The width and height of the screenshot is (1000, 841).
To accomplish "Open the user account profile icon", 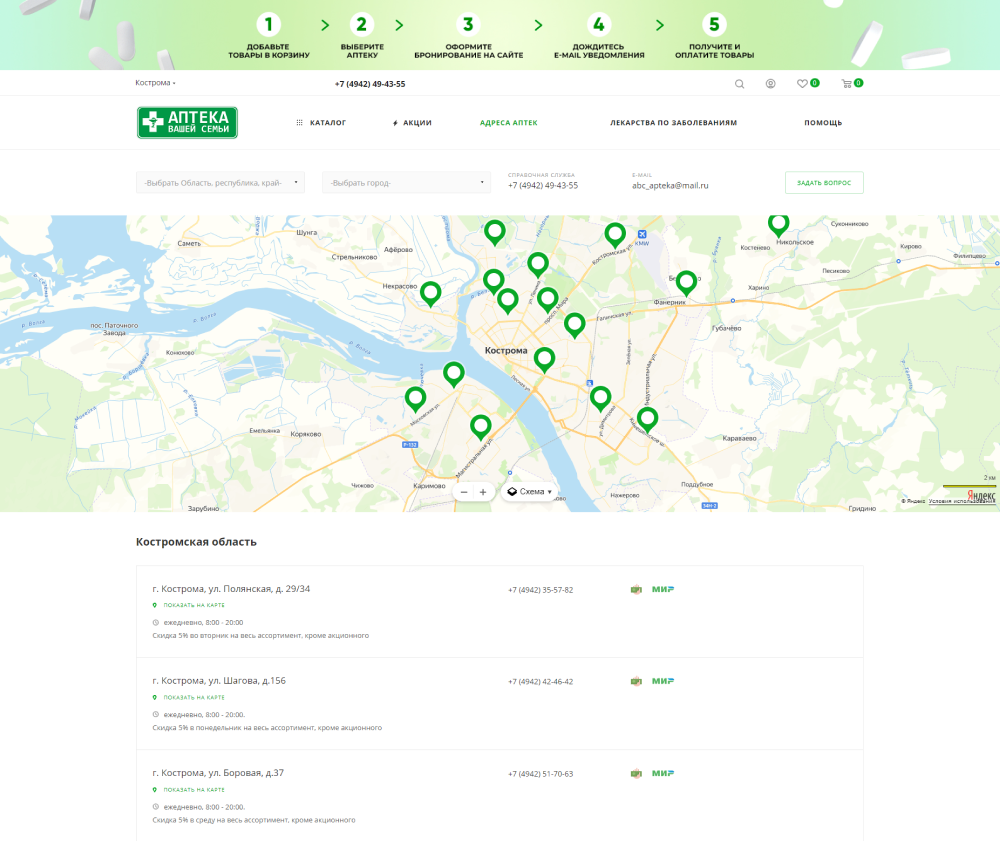I will pos(771,84).
